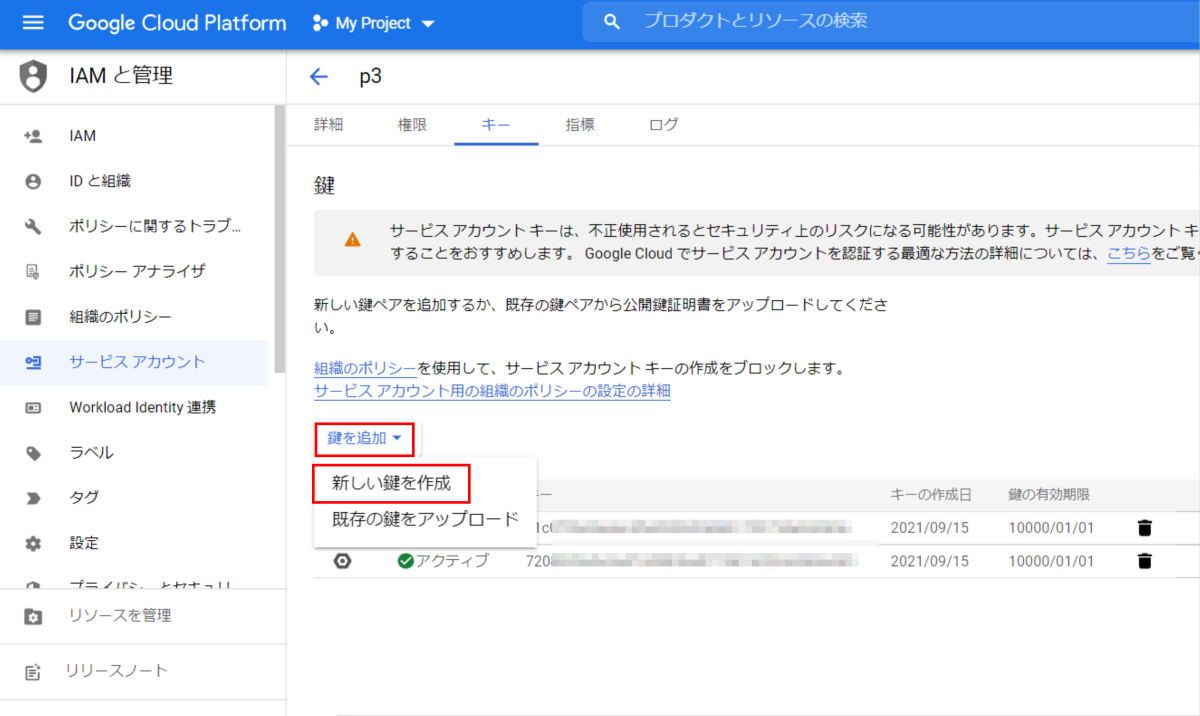Click the trash icon for the bottom key

(x=1144, y=560)
